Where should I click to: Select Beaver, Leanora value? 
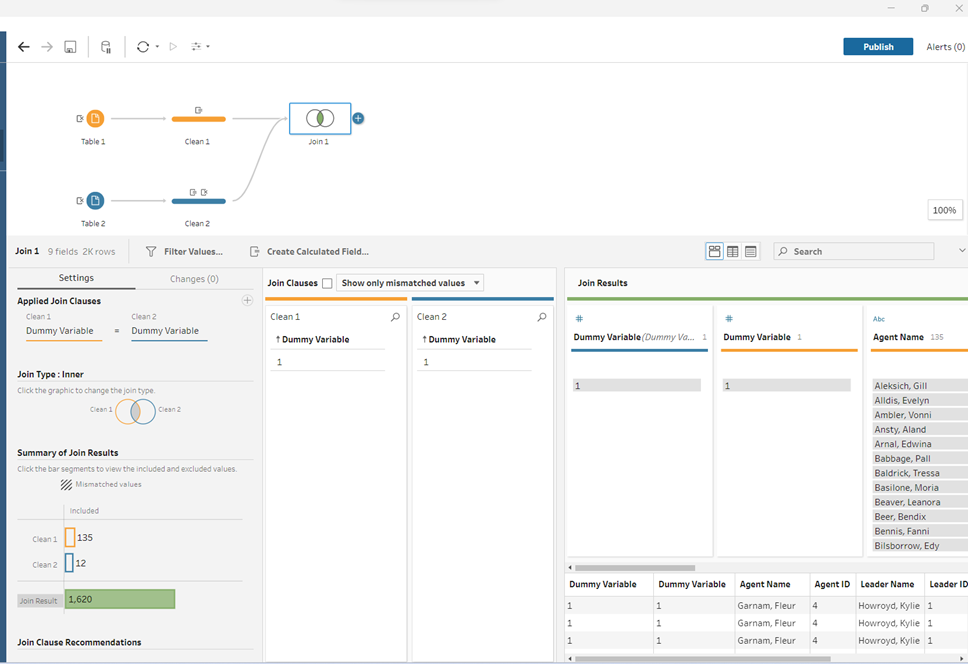click(920, 502)
